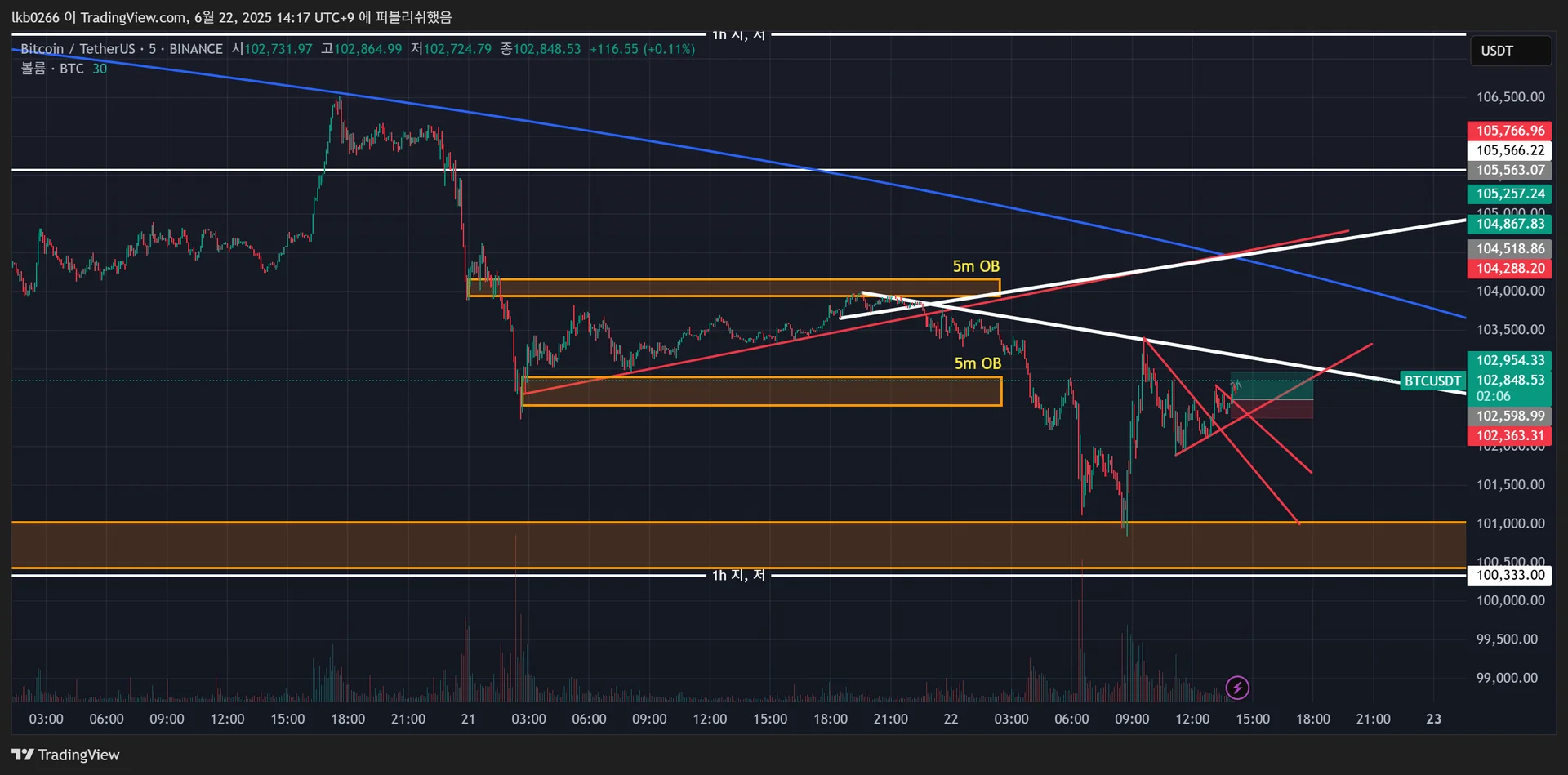Click the 104,000.00 price axis label
1568x775 pixels.
[1510, 291]
